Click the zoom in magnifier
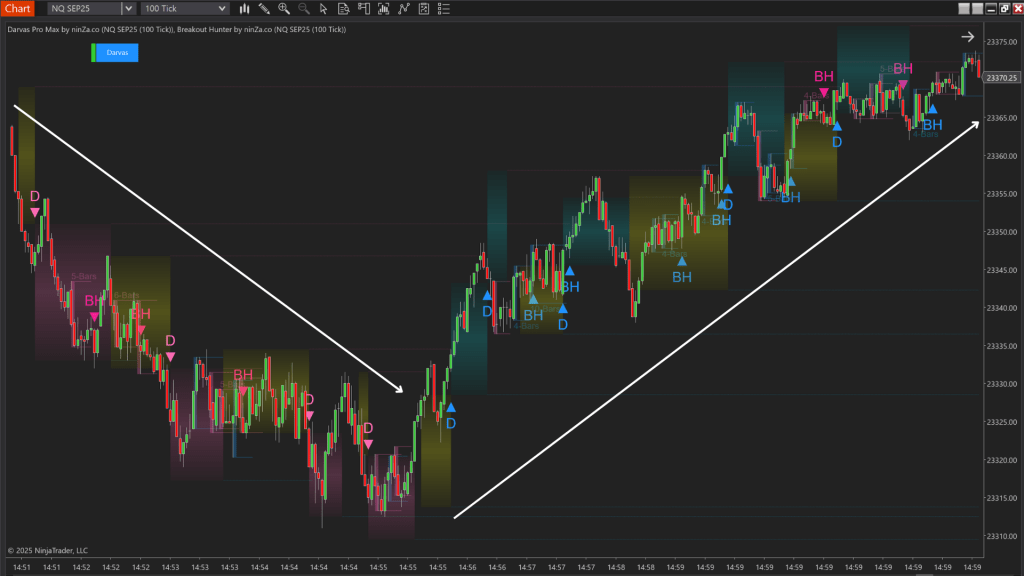The image size is (1024, 576). click(x=284, y=9)
